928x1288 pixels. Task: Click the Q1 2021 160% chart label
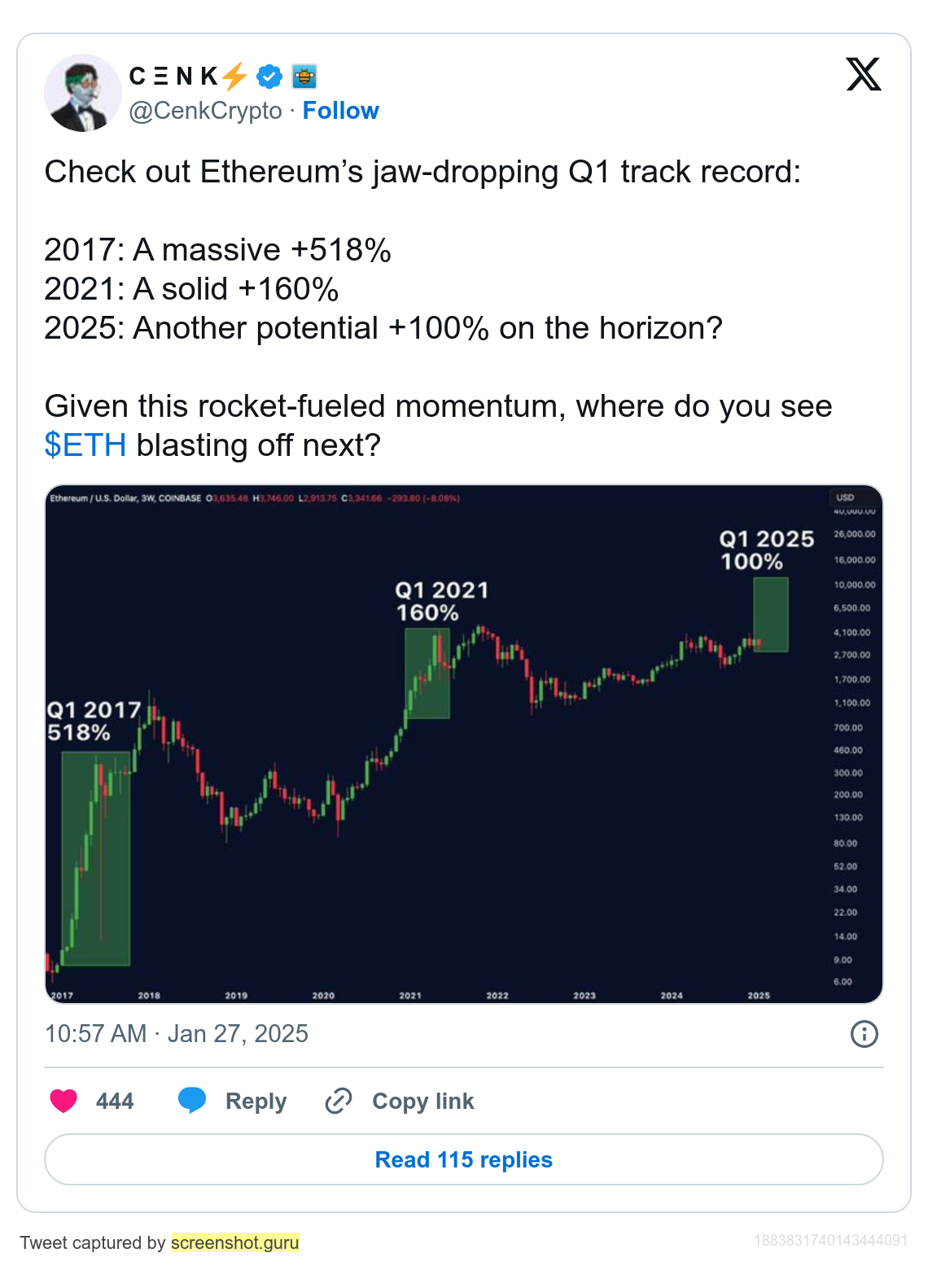(x=441, y=602)
